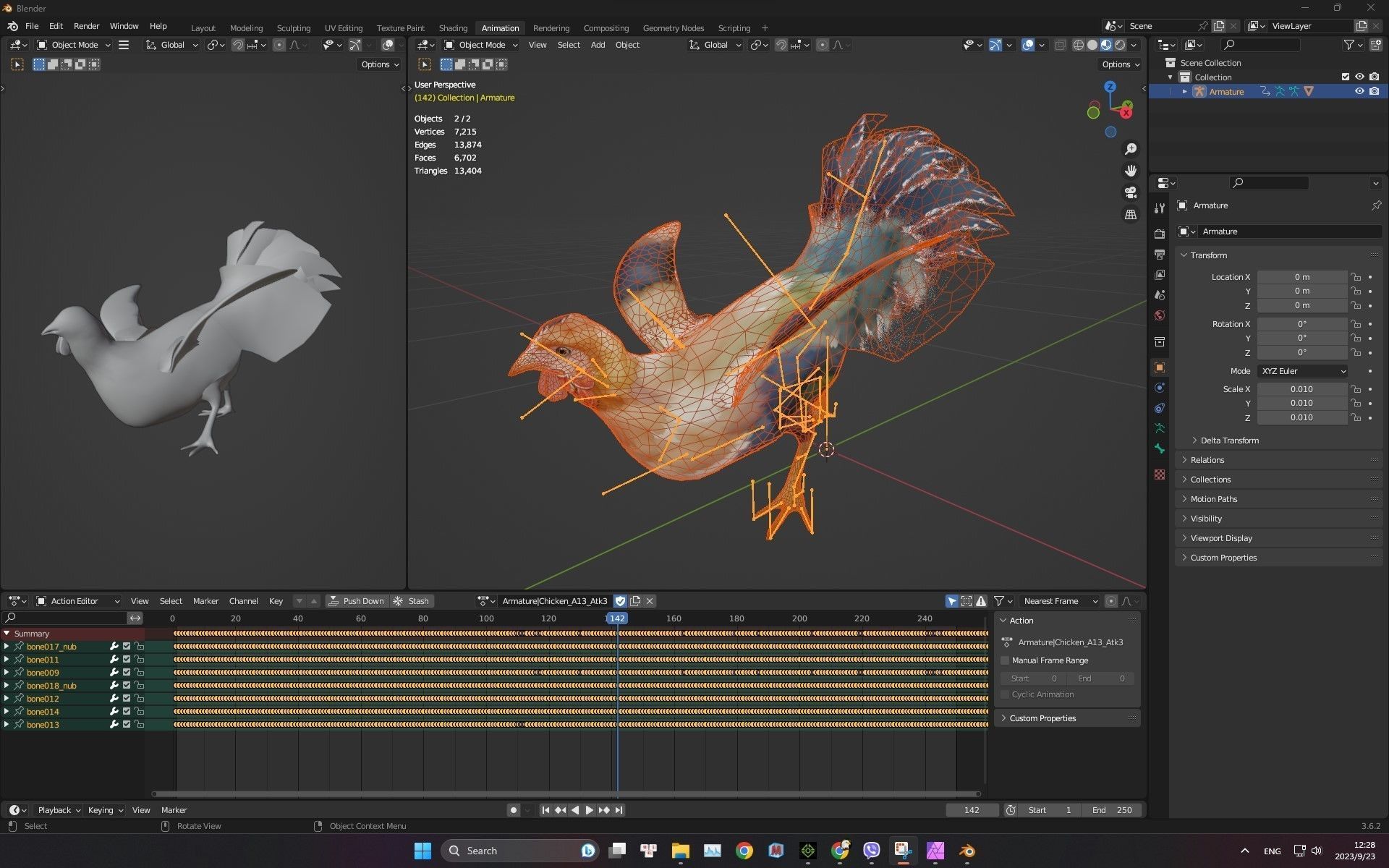Open the Render properties tab icon

tap(1160, 234)
